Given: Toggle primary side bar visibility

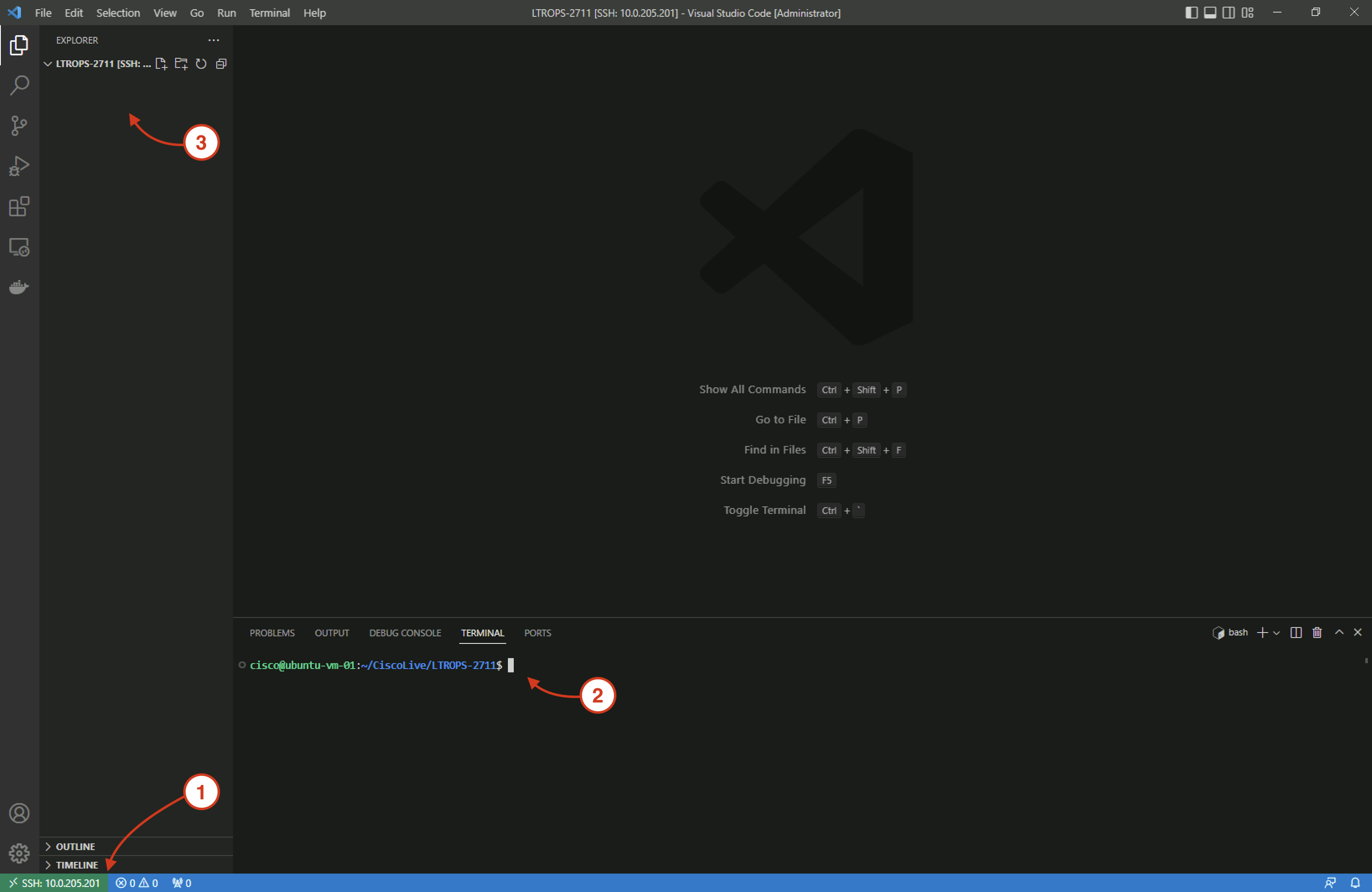Looking at the screenshot, I should [1191, 13].
